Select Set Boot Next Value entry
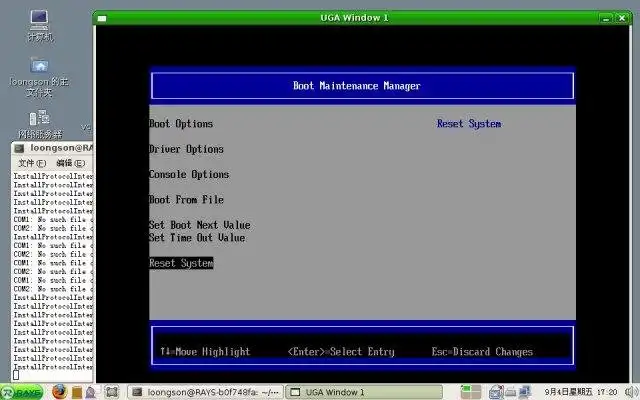Image resolution: width=640 pixels, height=400 pixels. (200, 225)
